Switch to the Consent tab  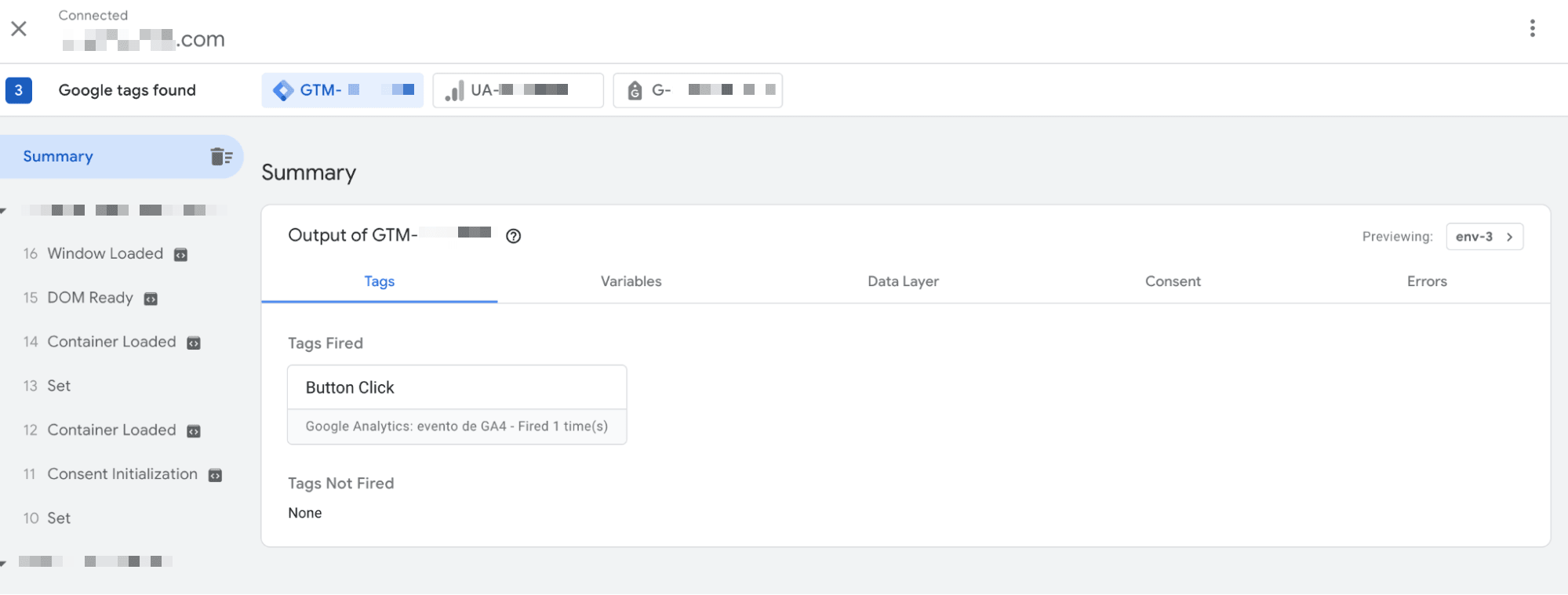tap(1173, 281)
